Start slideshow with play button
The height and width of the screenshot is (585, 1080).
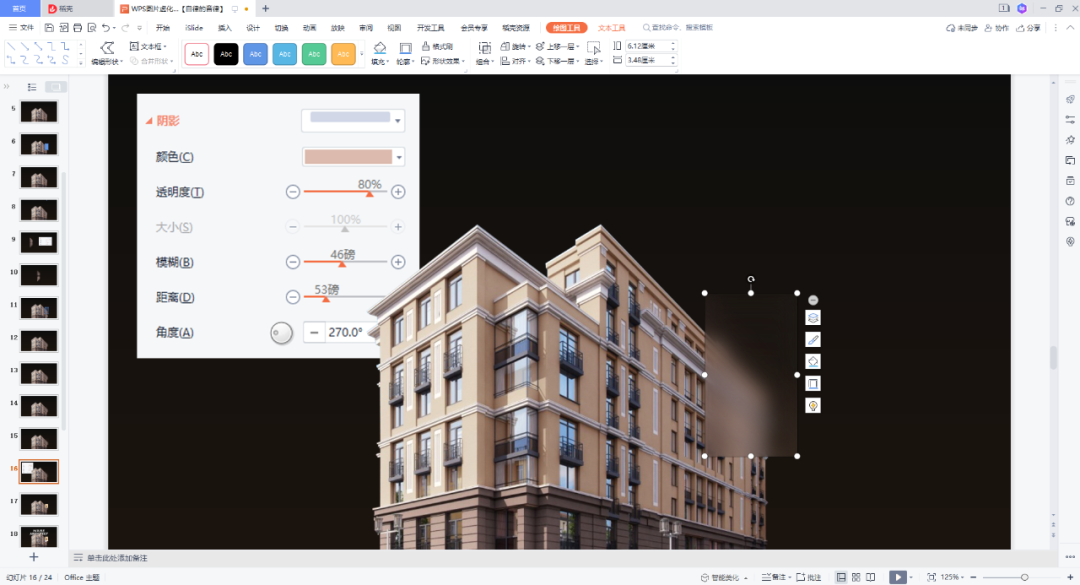(x=897, y=577)
